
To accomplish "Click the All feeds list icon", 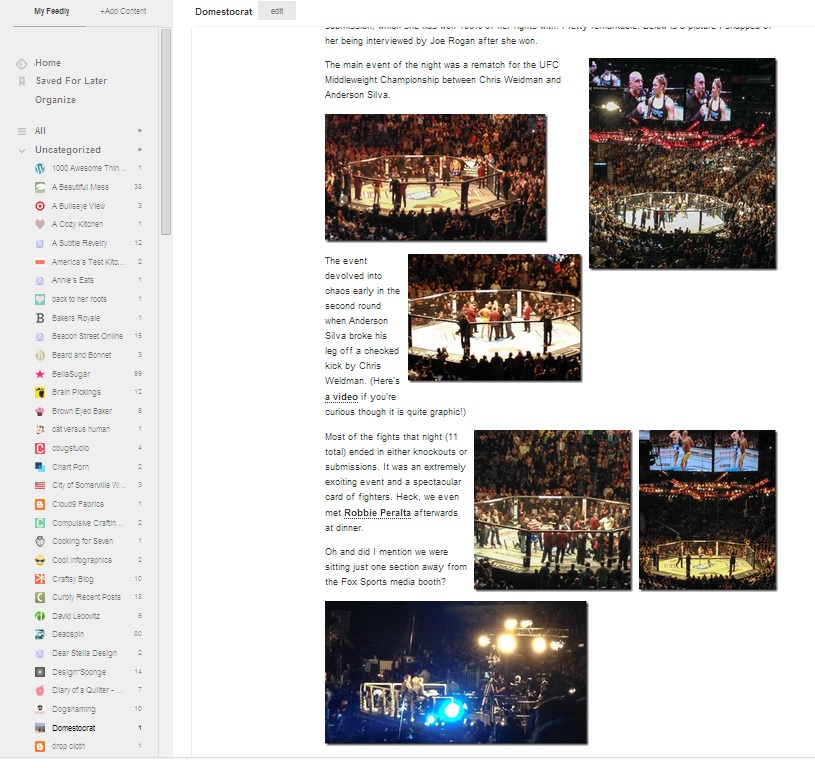I will pyautogui.click(x=21, y=131).
